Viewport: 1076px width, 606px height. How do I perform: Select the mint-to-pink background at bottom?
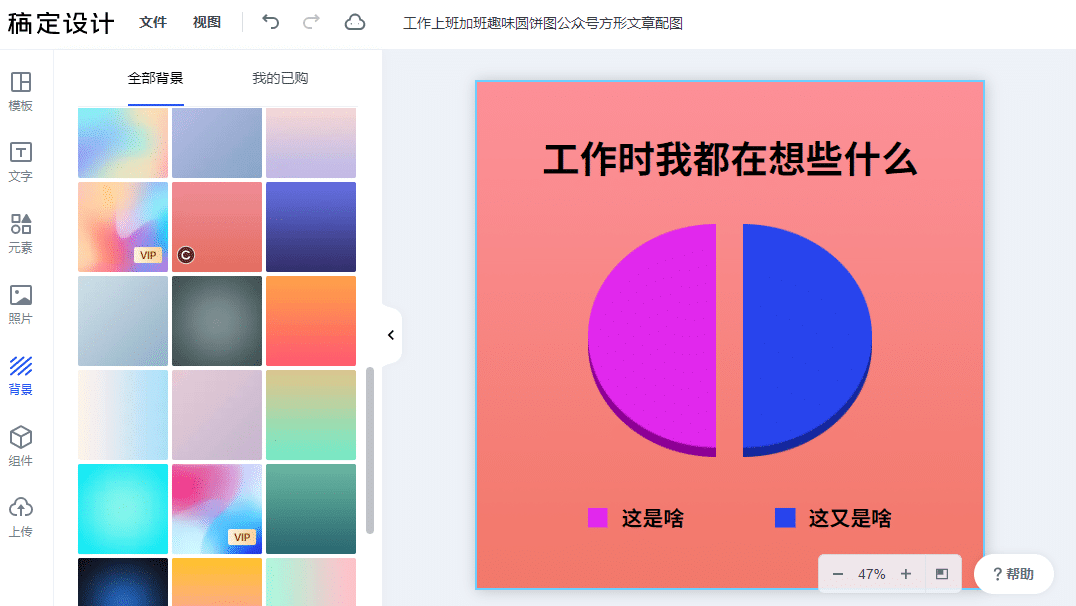pos(311,582)
